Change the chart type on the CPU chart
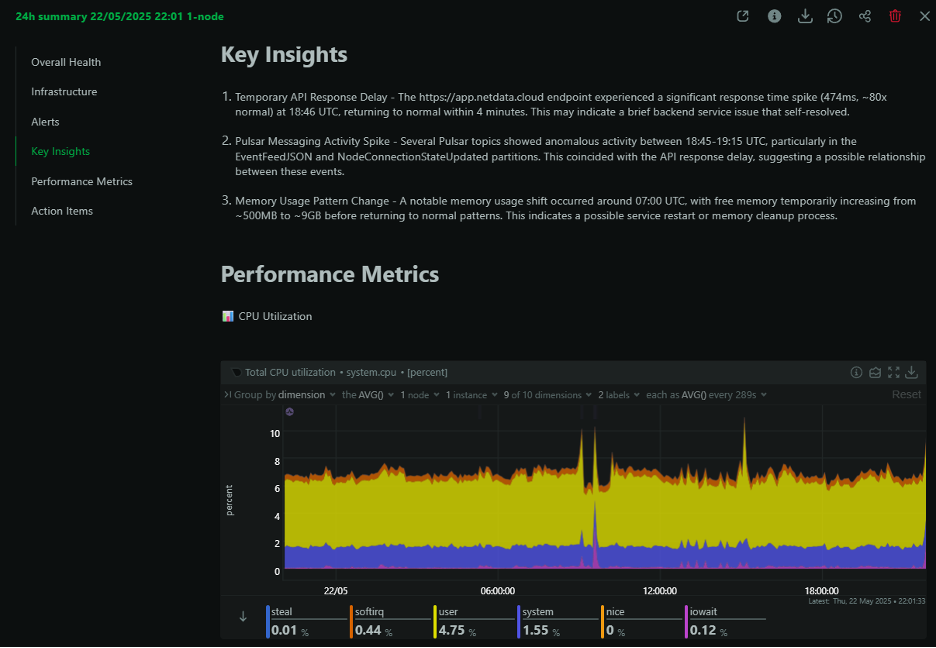This screenshot has width=936, height=648. click(875, 372)
